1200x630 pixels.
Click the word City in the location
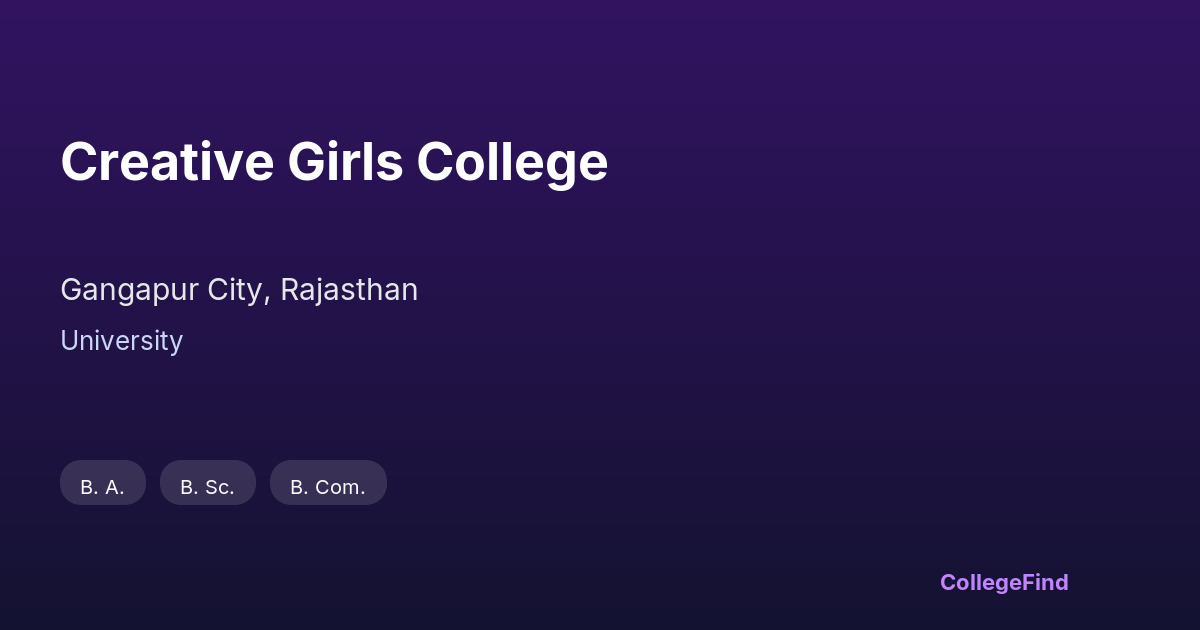point(238,290)
